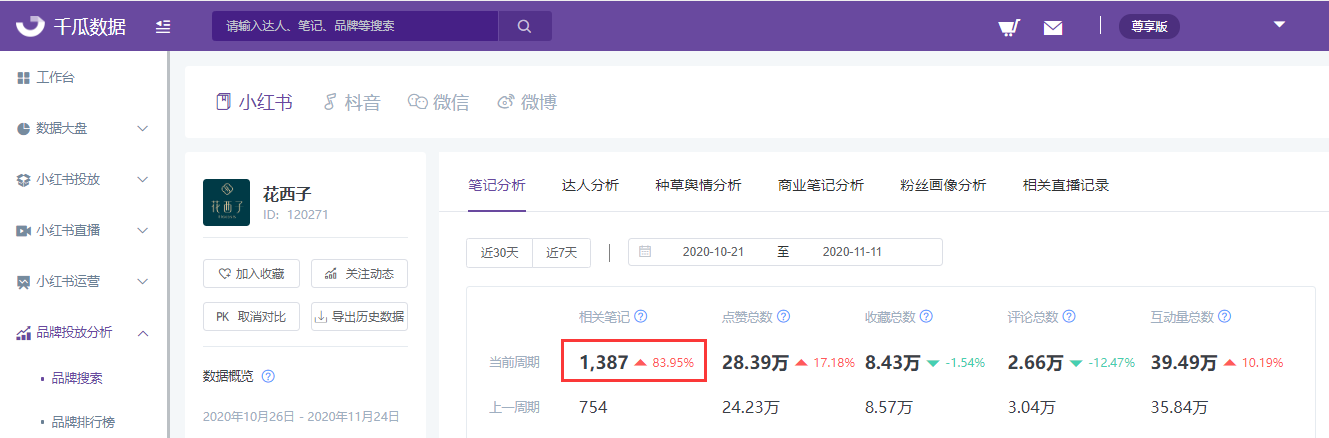Click the calendar icon in date picker
Screen dimensions: 1329x438
point(645,252)
